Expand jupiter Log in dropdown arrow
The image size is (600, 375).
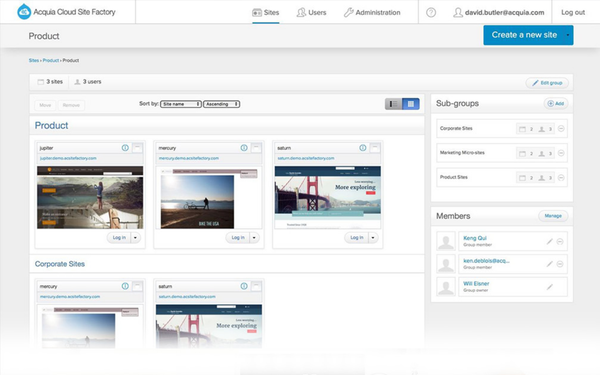coord(135,238)
